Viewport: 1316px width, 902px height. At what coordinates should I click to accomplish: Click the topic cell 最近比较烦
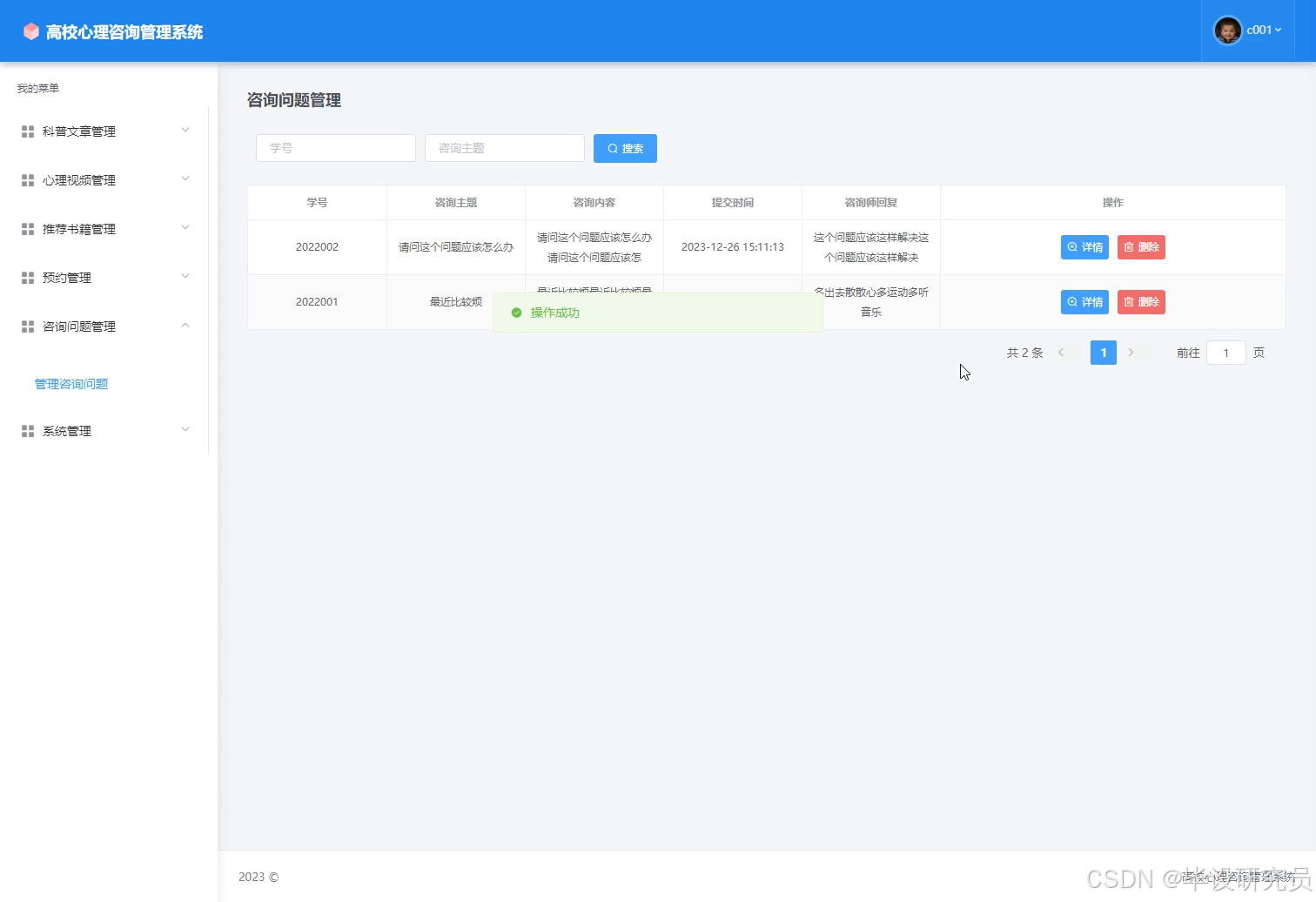456,302
